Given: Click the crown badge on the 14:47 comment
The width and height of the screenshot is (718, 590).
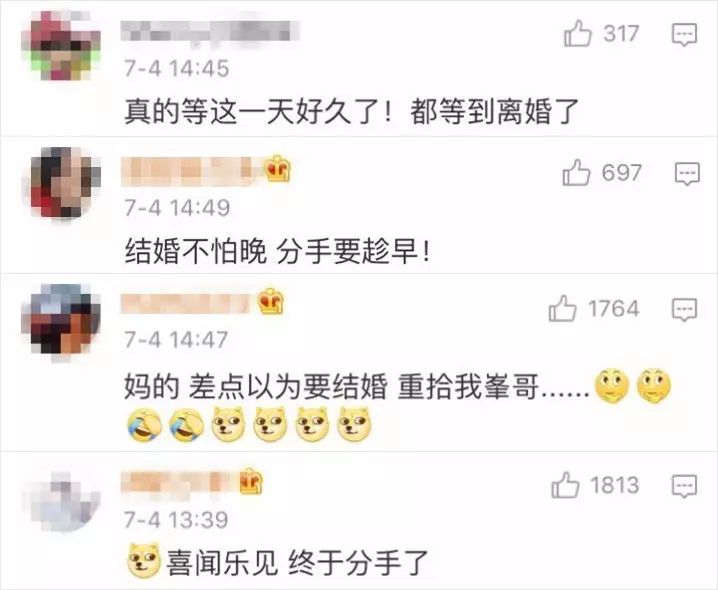Looking at the screenshot, I should tap(270, 301).
